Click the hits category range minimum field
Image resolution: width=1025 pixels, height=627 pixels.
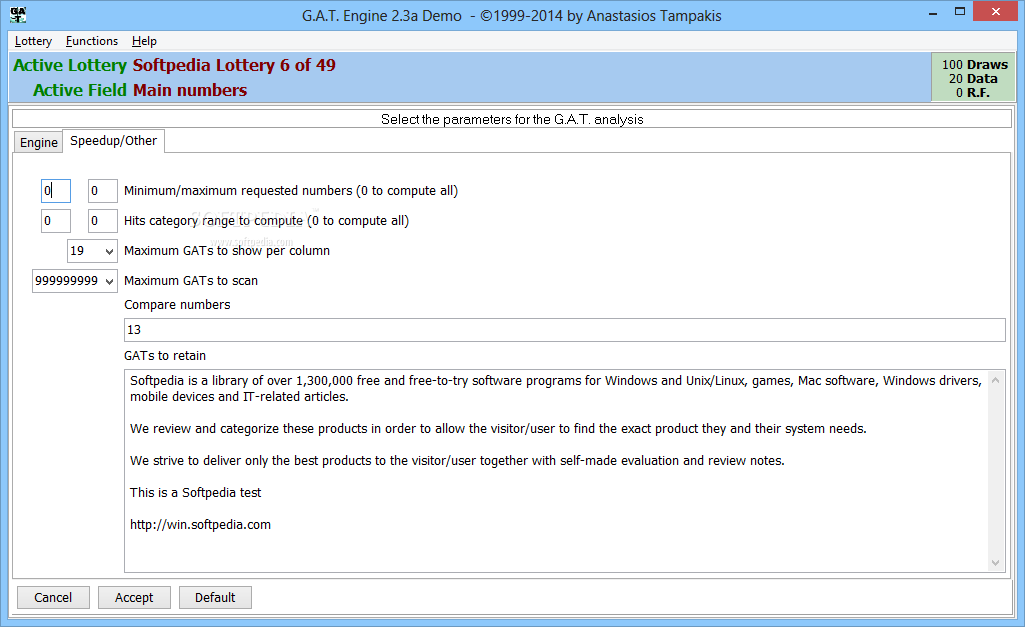click(x=56, y=221)
